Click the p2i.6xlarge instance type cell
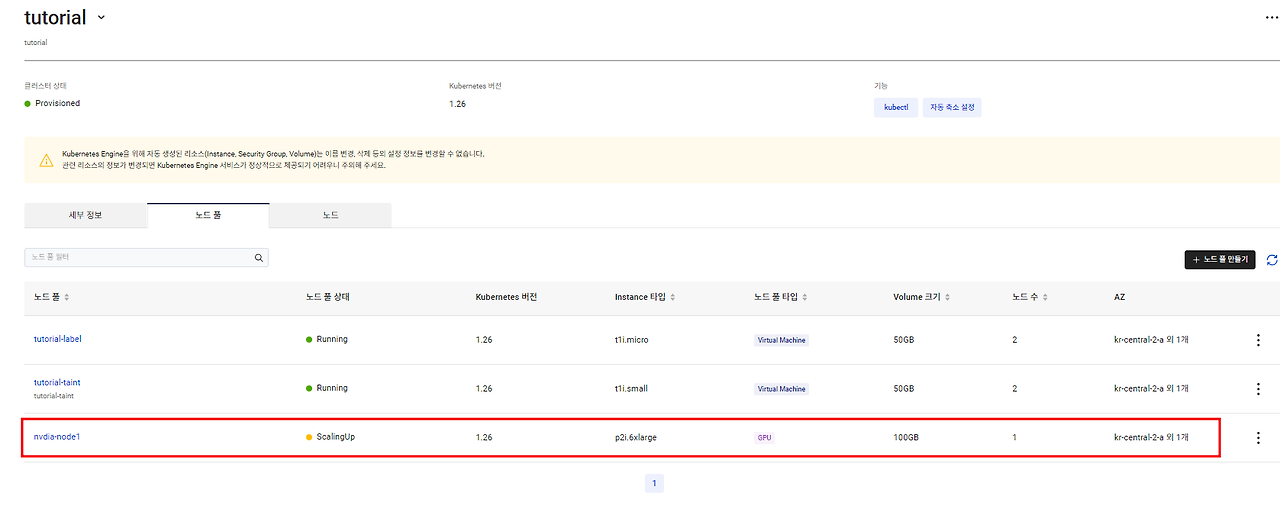1280x509 pixels. (636, 437)
